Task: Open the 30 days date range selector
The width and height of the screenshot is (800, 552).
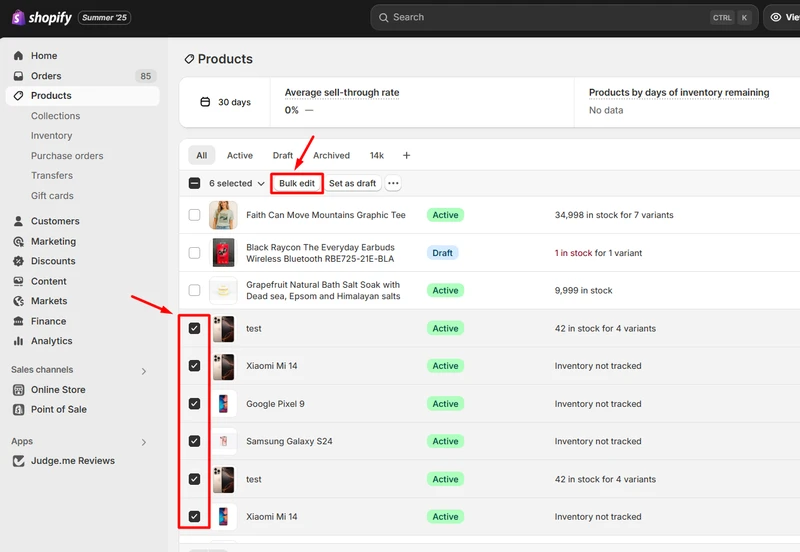Action: point(225,102)
